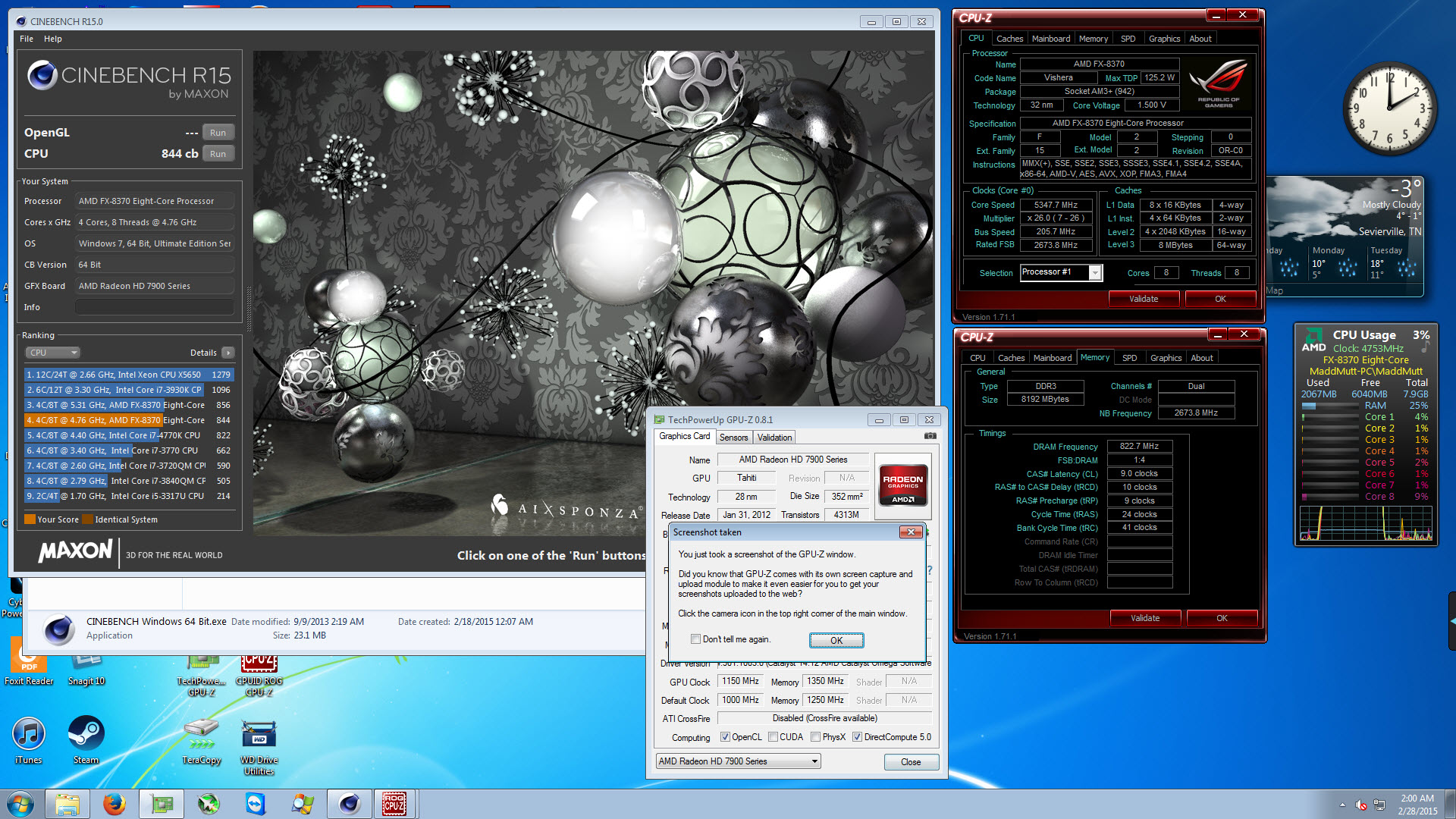
Task: Open the iTunes desktop icon
Action: pyautogui.click(x=29, y=741)
